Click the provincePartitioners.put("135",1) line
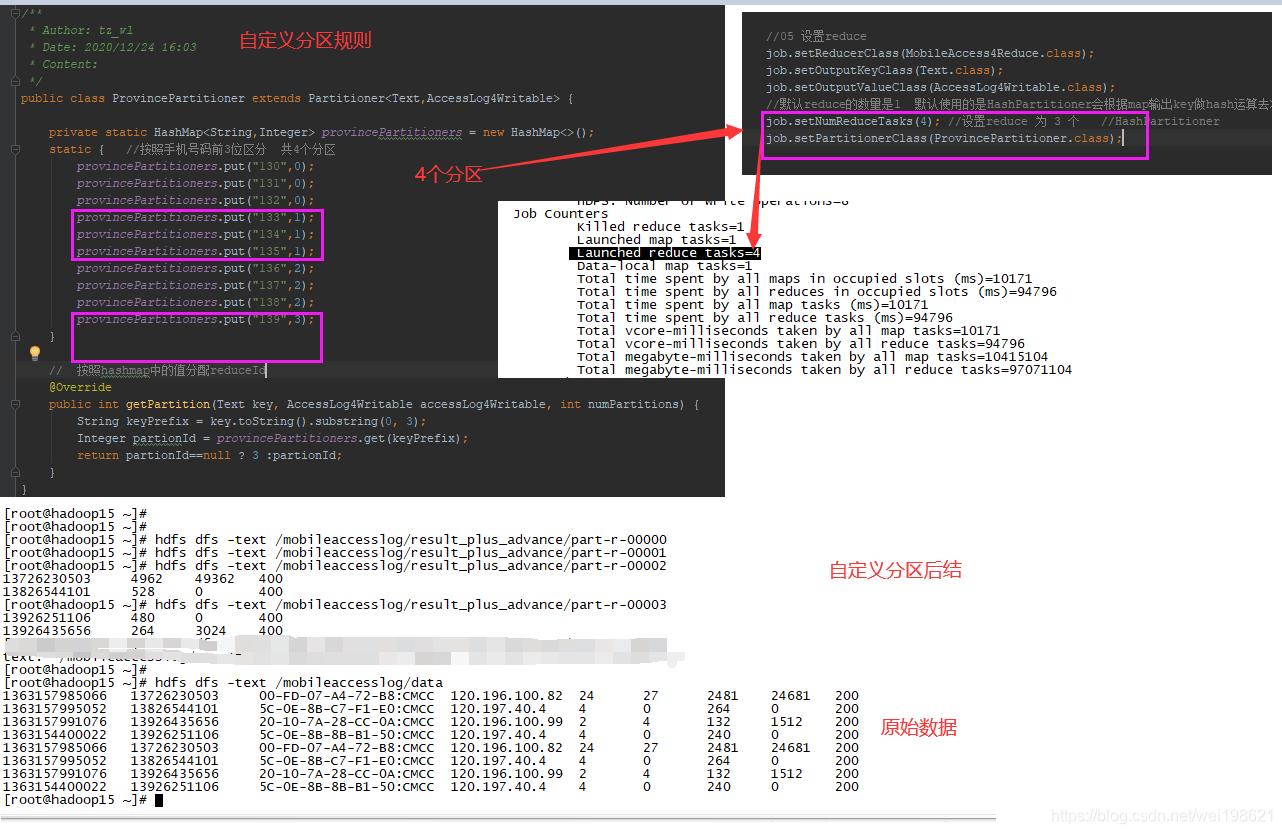Screen dimensions: 1282x834 coord(196,251)
